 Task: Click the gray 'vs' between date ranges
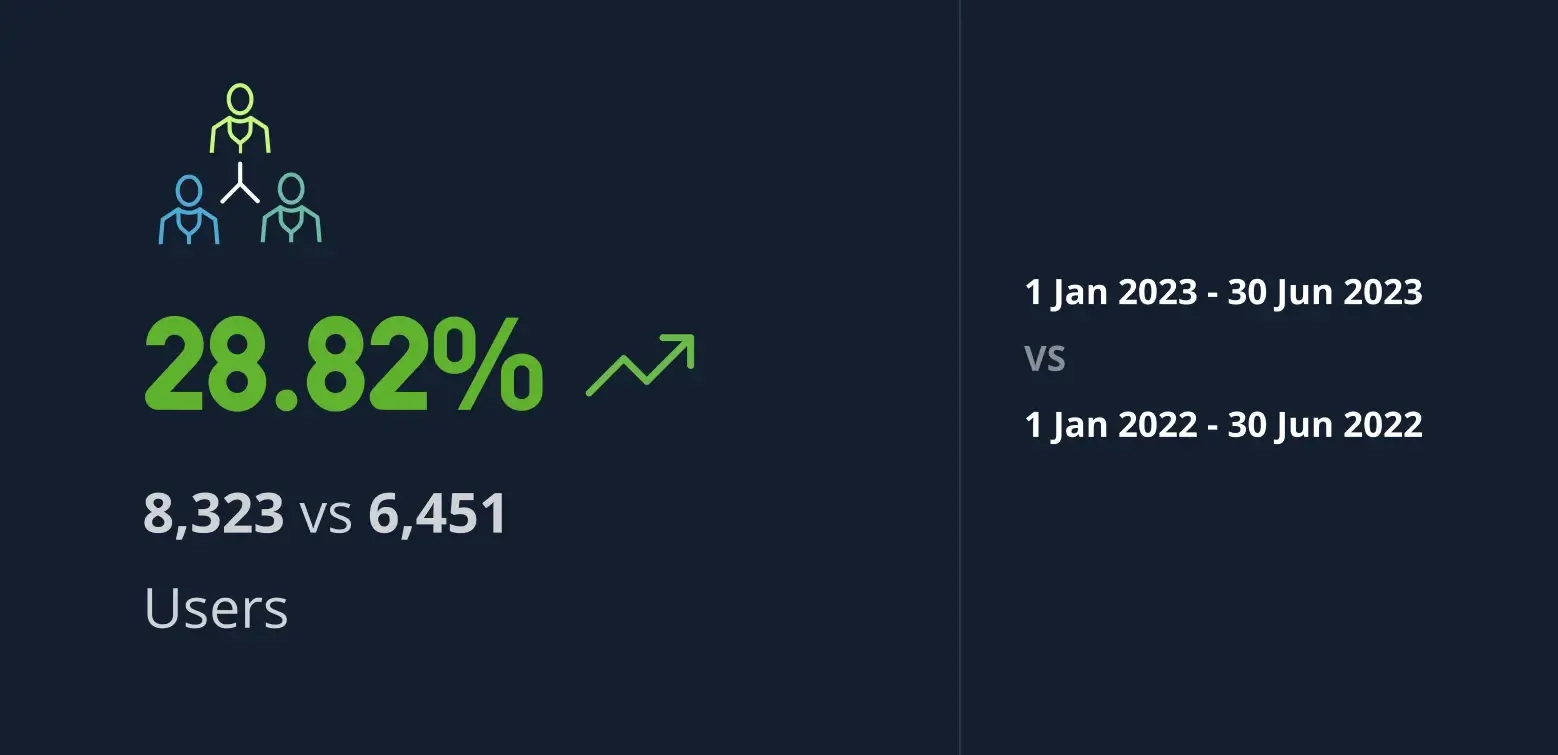point(1045,358)
